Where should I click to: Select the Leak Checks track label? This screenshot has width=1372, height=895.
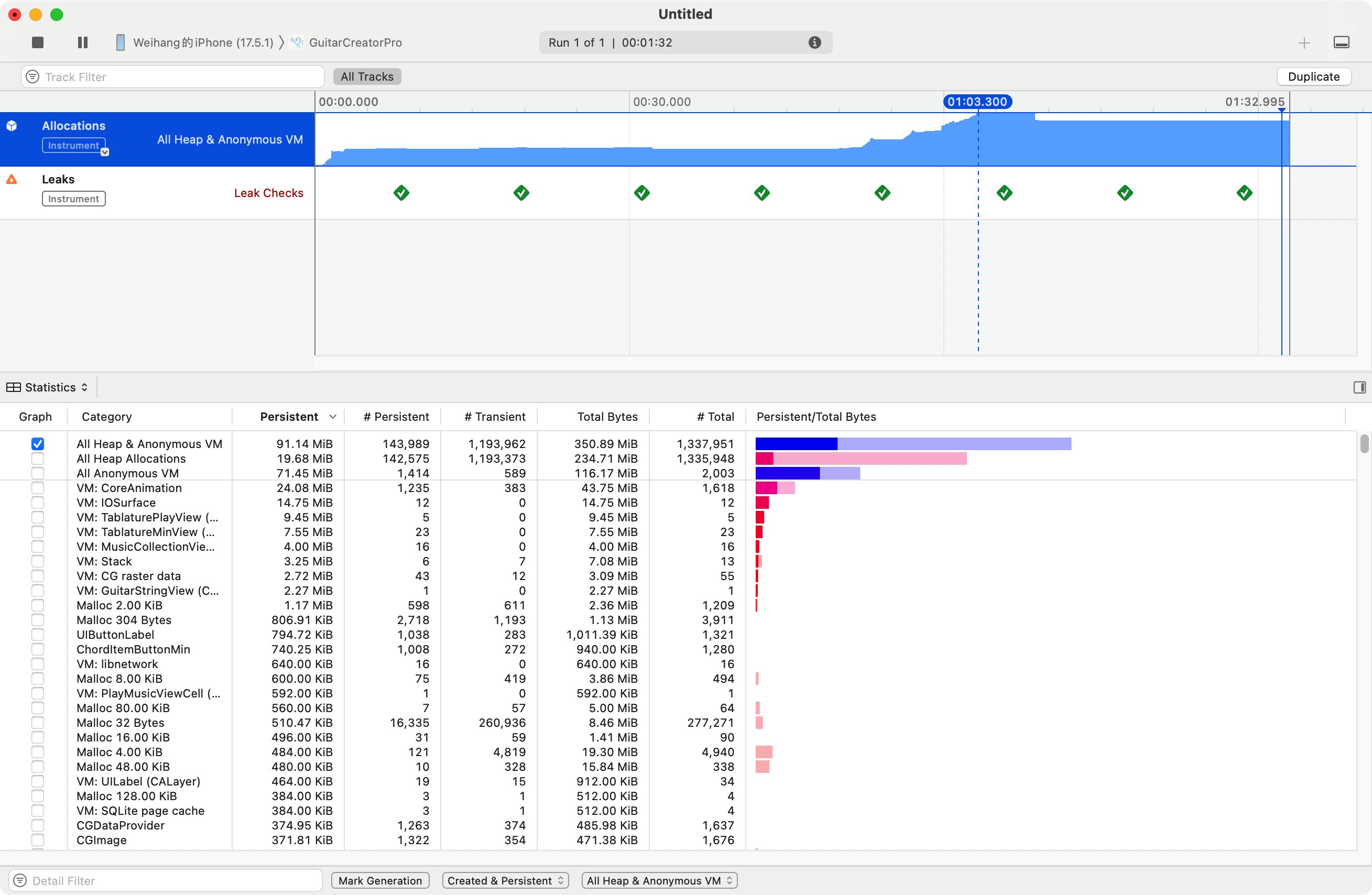[x=269, y=193]
